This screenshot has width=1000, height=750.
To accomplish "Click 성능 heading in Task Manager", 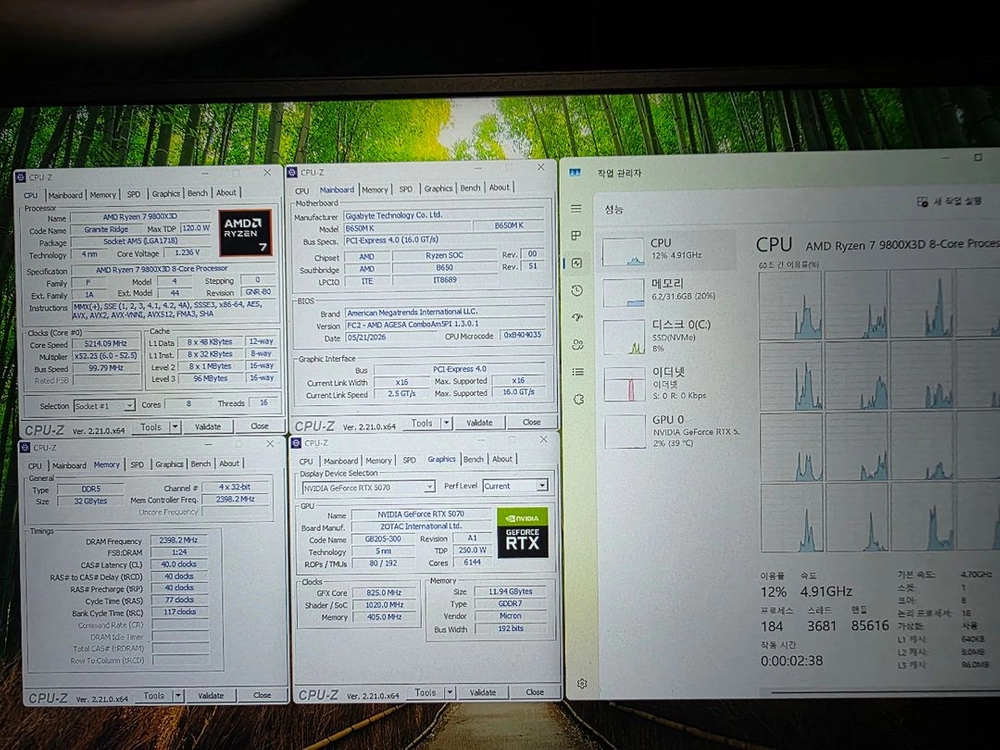I will click(614, 209).
